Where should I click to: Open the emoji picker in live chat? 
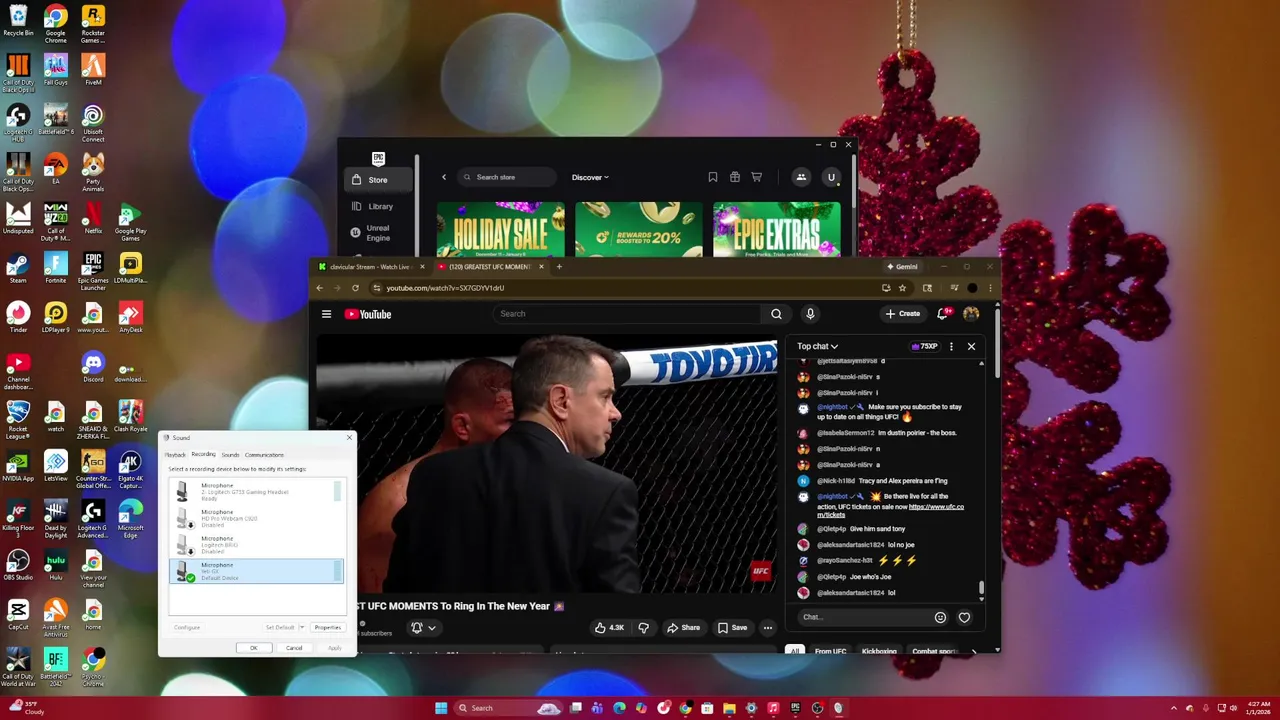pyautogui.click(x=940, y=617)
